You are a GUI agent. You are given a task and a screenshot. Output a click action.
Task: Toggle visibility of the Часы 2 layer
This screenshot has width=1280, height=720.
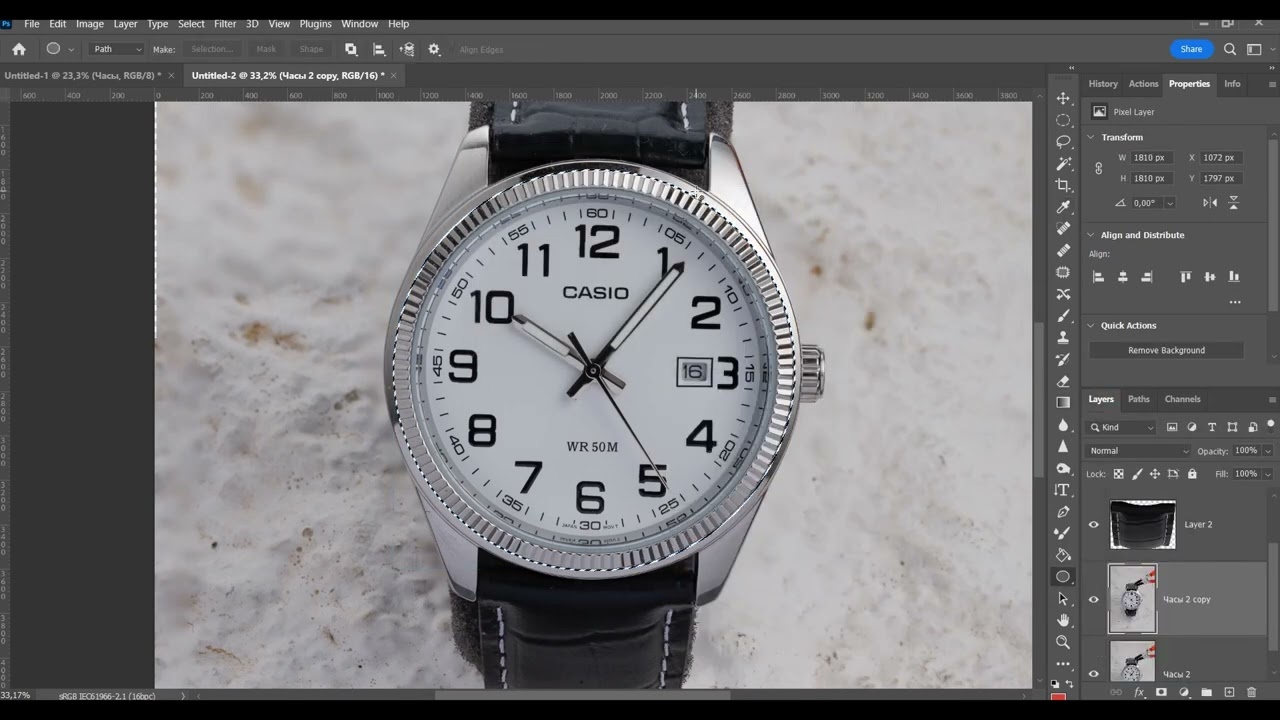click(1093, 674)
